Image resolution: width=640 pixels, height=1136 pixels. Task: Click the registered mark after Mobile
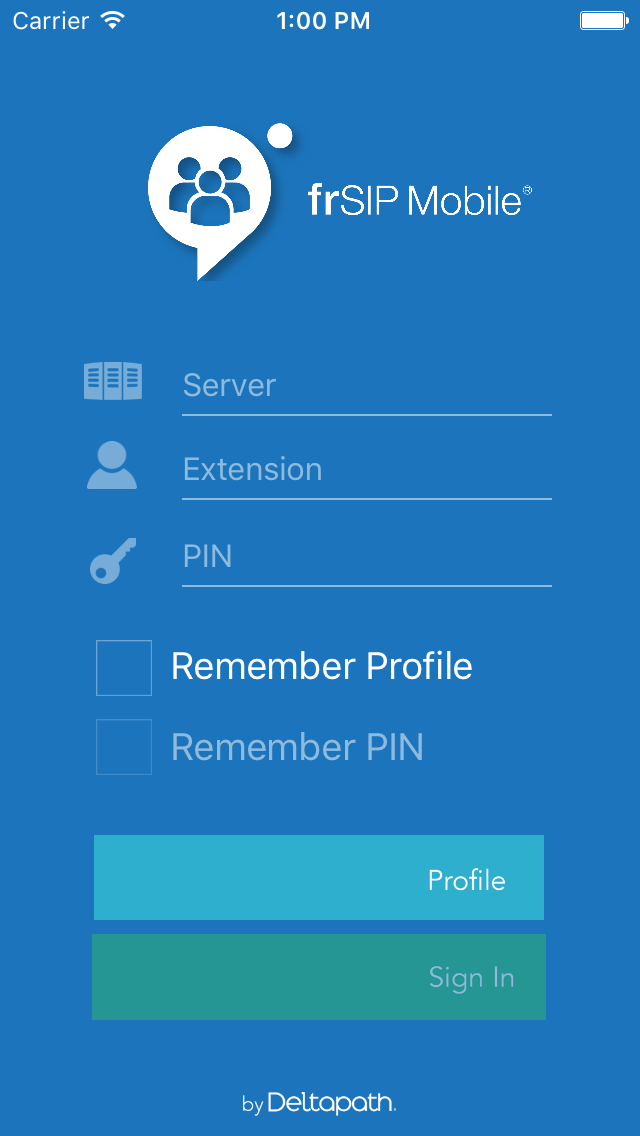pos(527,190)
